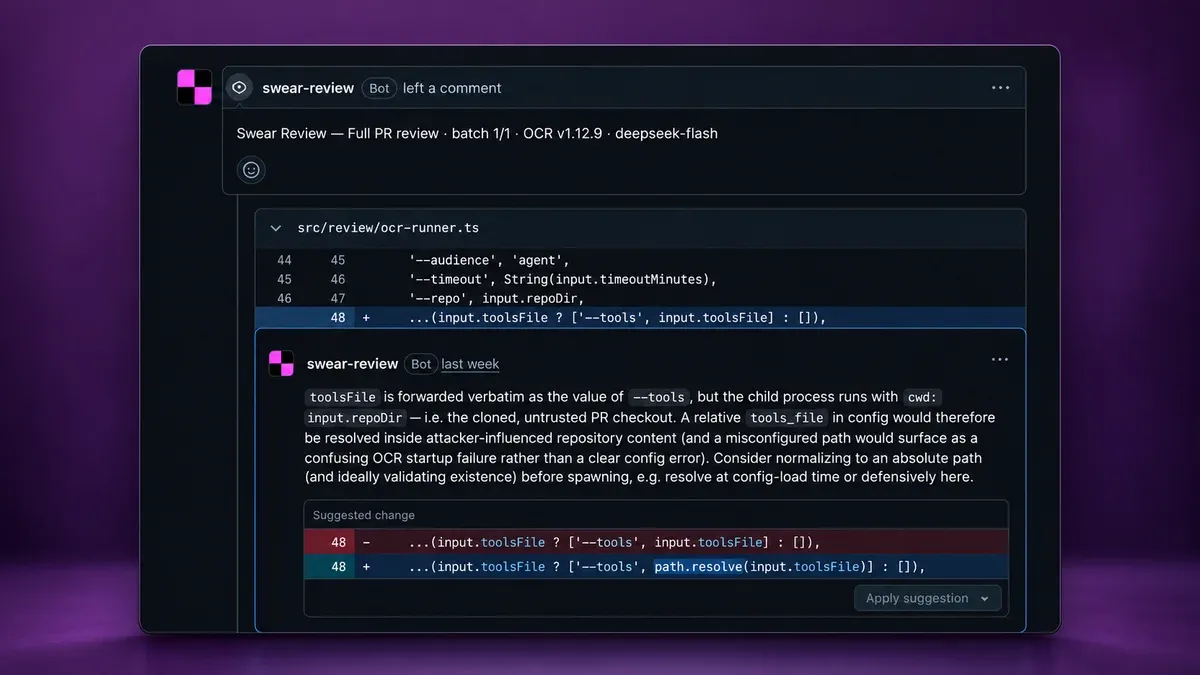Click the Bot badge in inline comment
This screenshot has width=1200, height=675.
pyautogui.click(x=421, y=364)
